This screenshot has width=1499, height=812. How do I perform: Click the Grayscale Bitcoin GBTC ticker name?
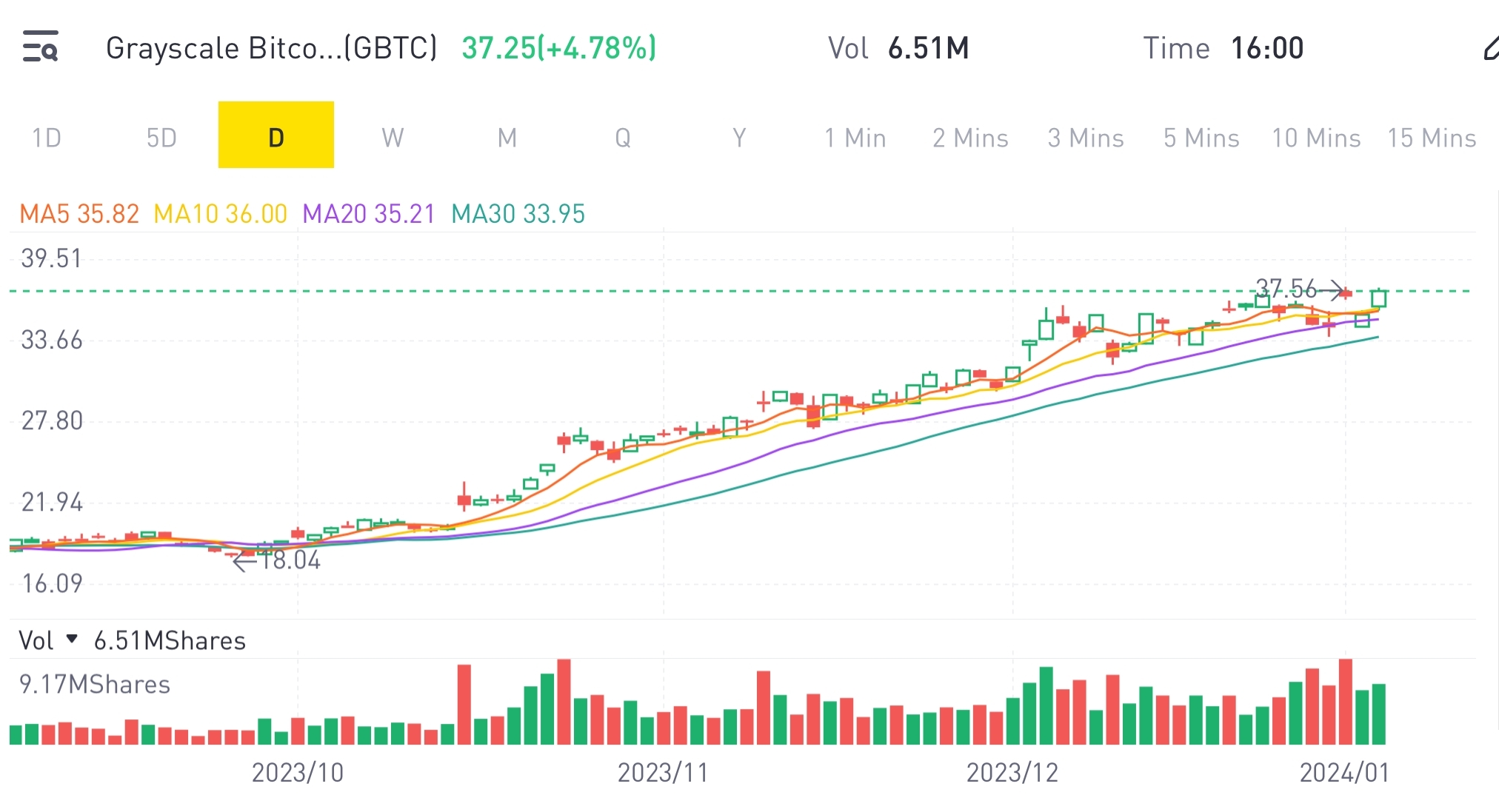coord(271,47)
